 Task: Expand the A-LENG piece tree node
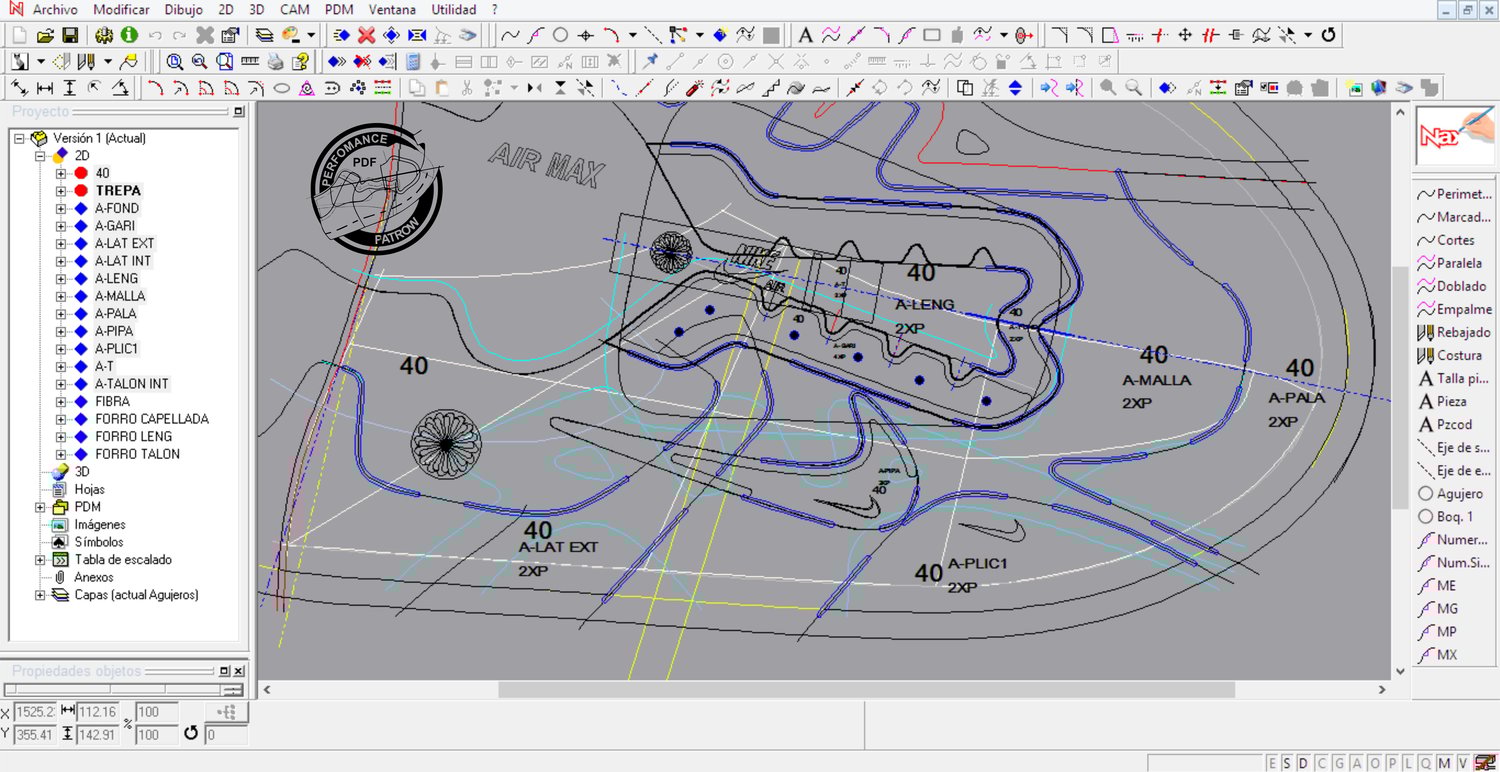(x=60, y=279)
